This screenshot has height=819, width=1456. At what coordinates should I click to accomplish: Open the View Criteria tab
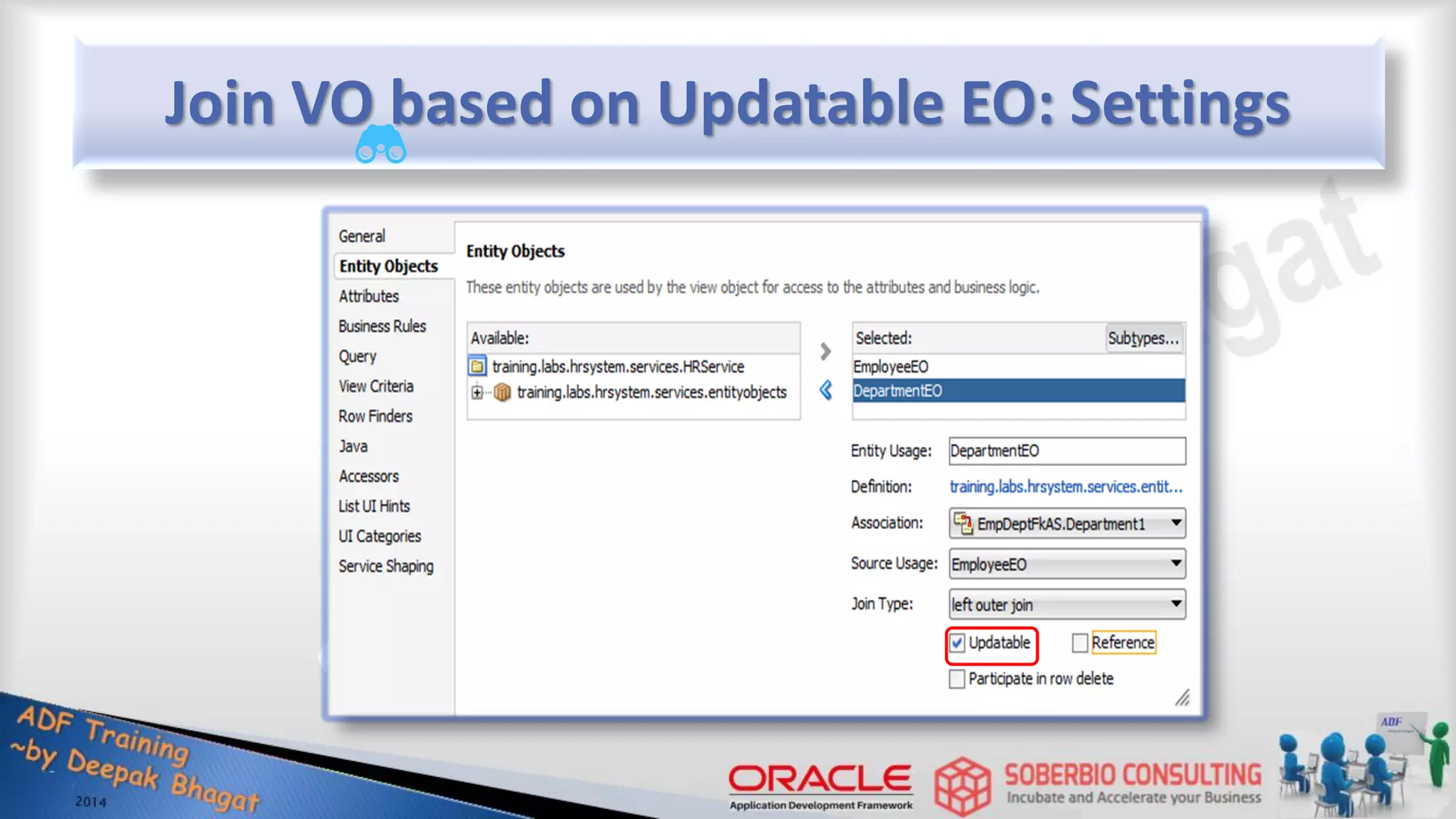click(375, 386)
